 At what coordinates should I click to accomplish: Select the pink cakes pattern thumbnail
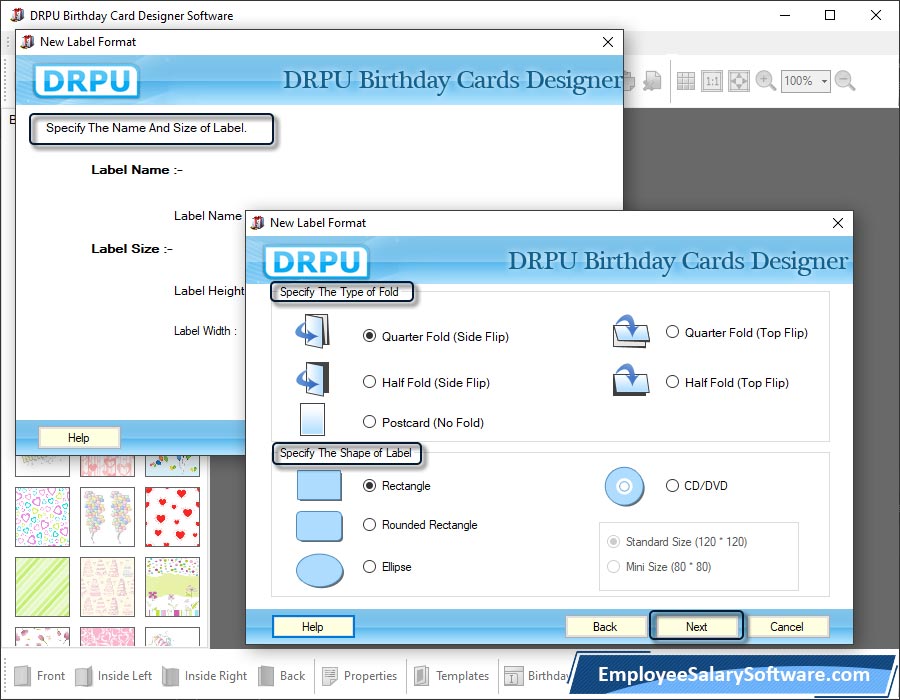point(107,586)
